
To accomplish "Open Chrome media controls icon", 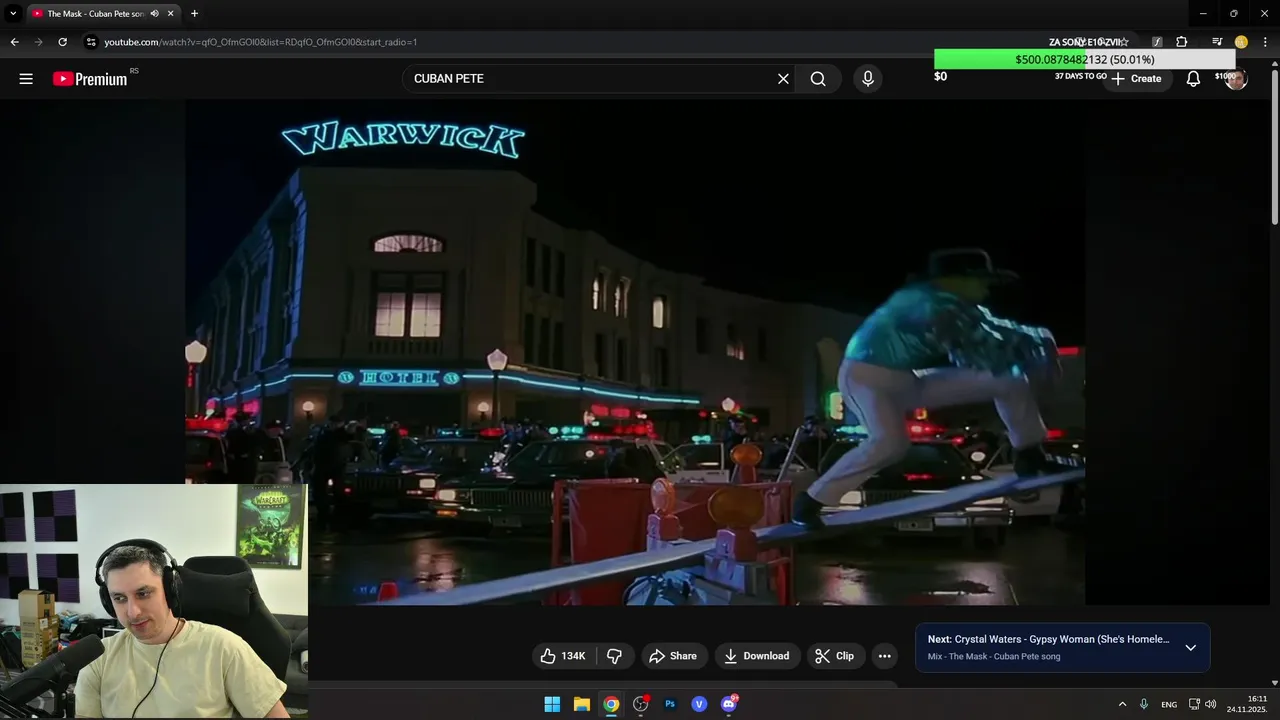I will (x=1217, y=42).
